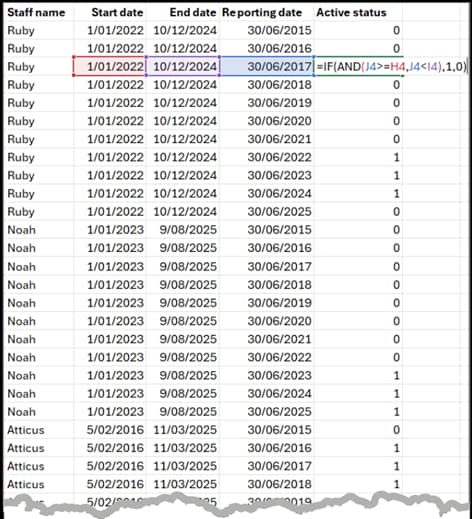Click the IF(AND formula cell being edited
Screen dimensions: 472x519
(x=391, y=67)
